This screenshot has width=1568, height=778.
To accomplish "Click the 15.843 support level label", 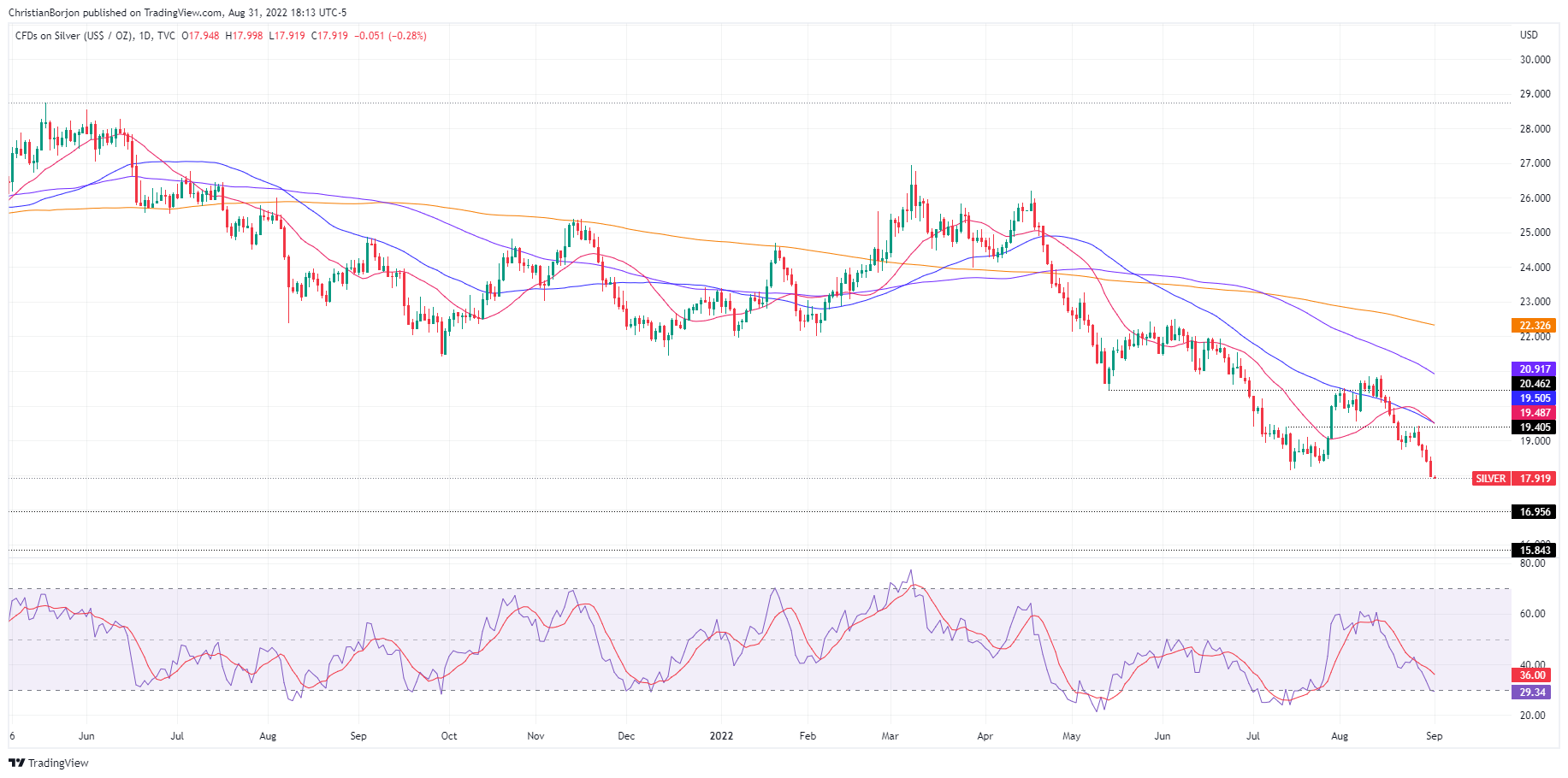I will click(x=1535, y=551).
